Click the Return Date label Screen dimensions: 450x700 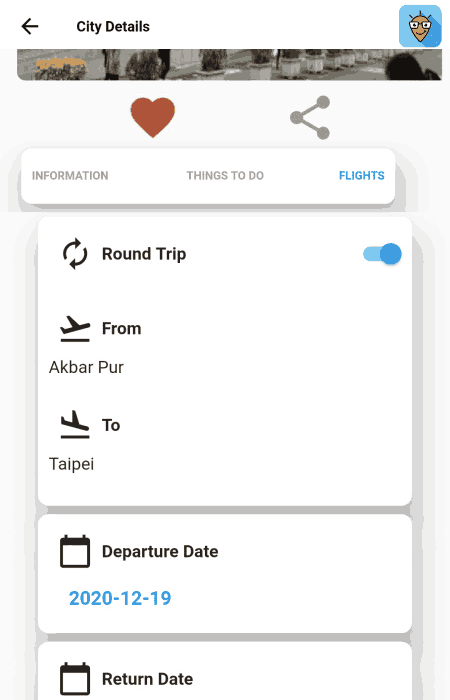pyautogui.click(x=148, y=679)
